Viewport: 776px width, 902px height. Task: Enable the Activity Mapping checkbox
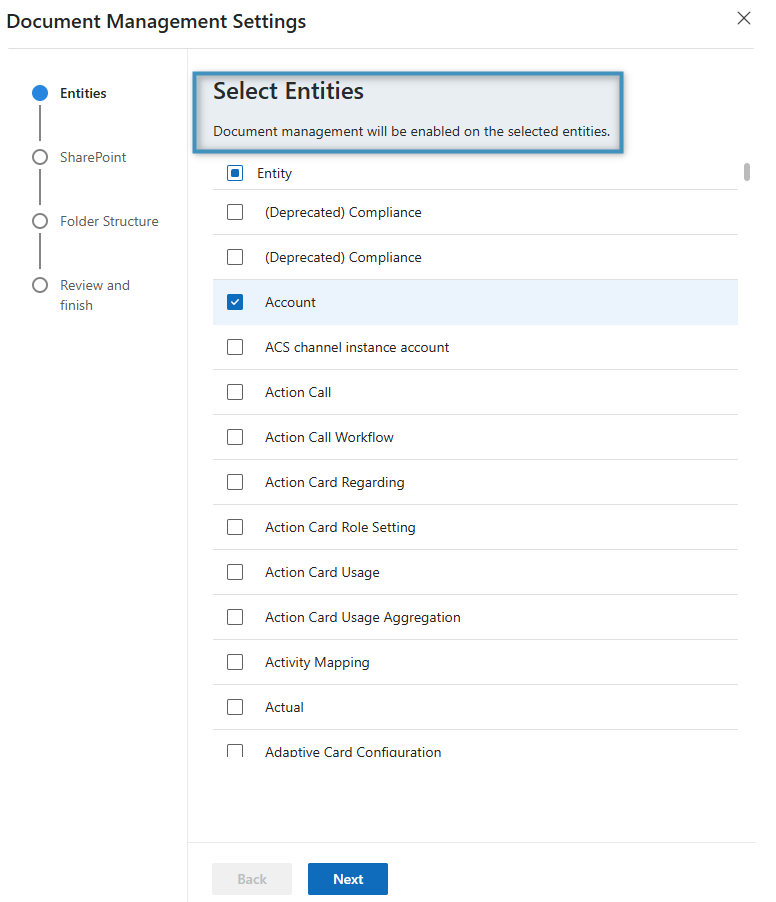tap(235, 662)
